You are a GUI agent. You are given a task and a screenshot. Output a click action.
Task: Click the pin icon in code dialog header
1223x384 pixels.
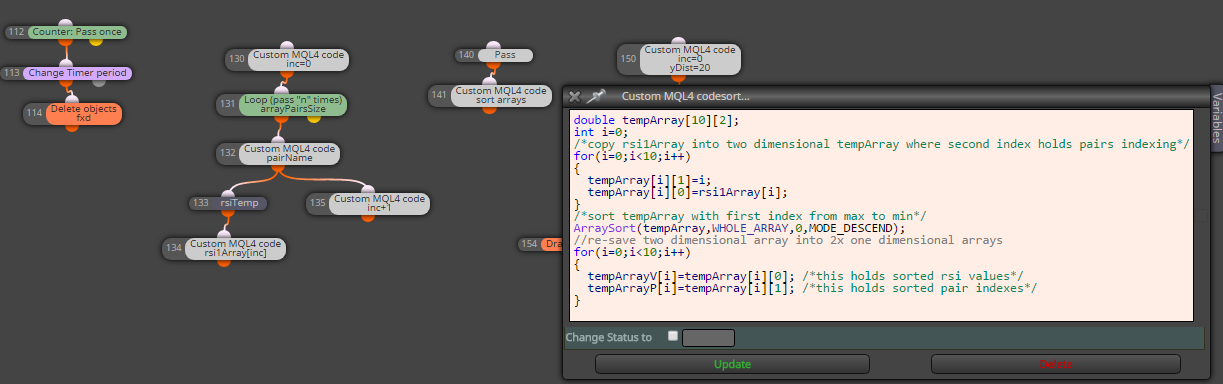click(597, 96)
